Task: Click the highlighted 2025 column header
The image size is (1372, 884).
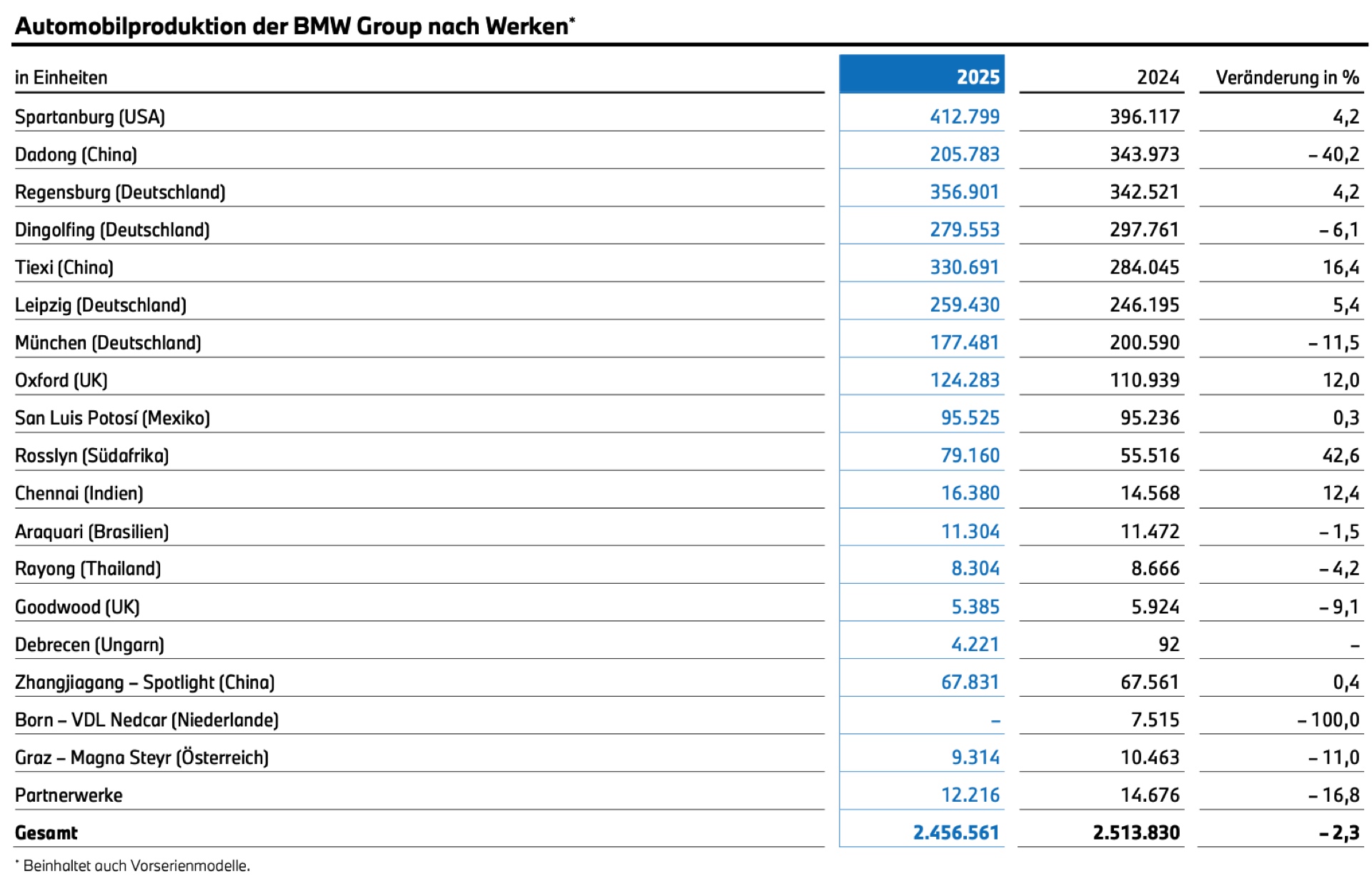Action: pos(921,76)
